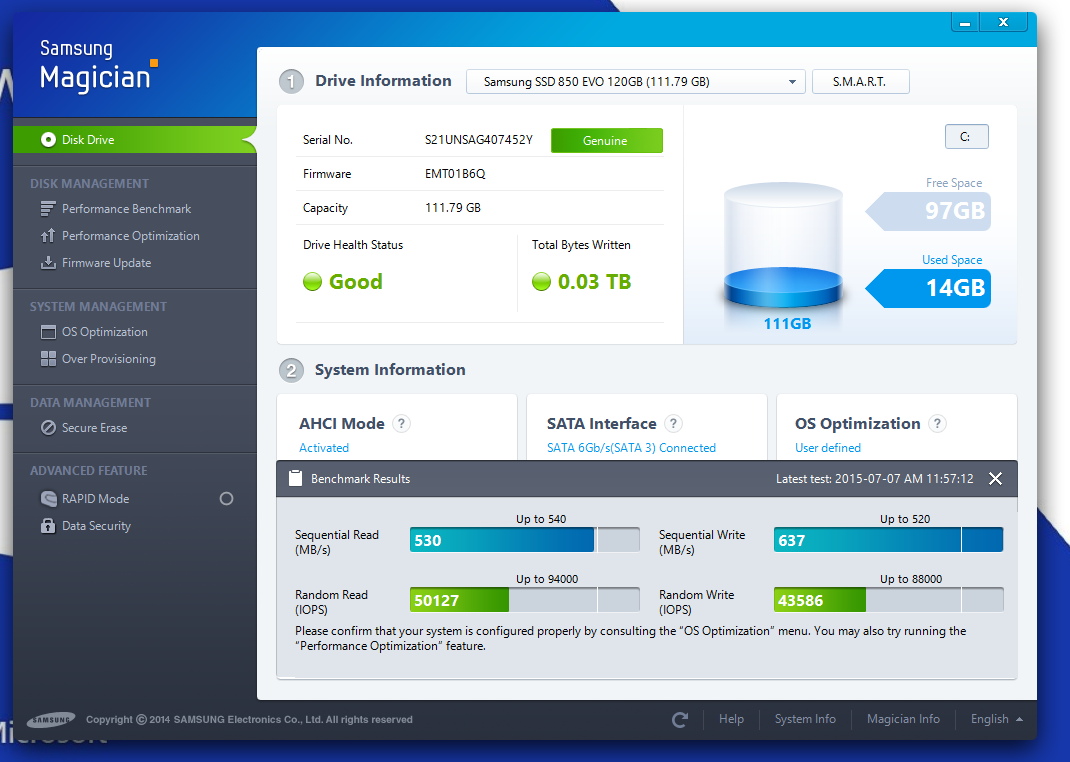Open Secure Erase
Viewport: 1070px width, 762px height.
click(x=94, y=428)
